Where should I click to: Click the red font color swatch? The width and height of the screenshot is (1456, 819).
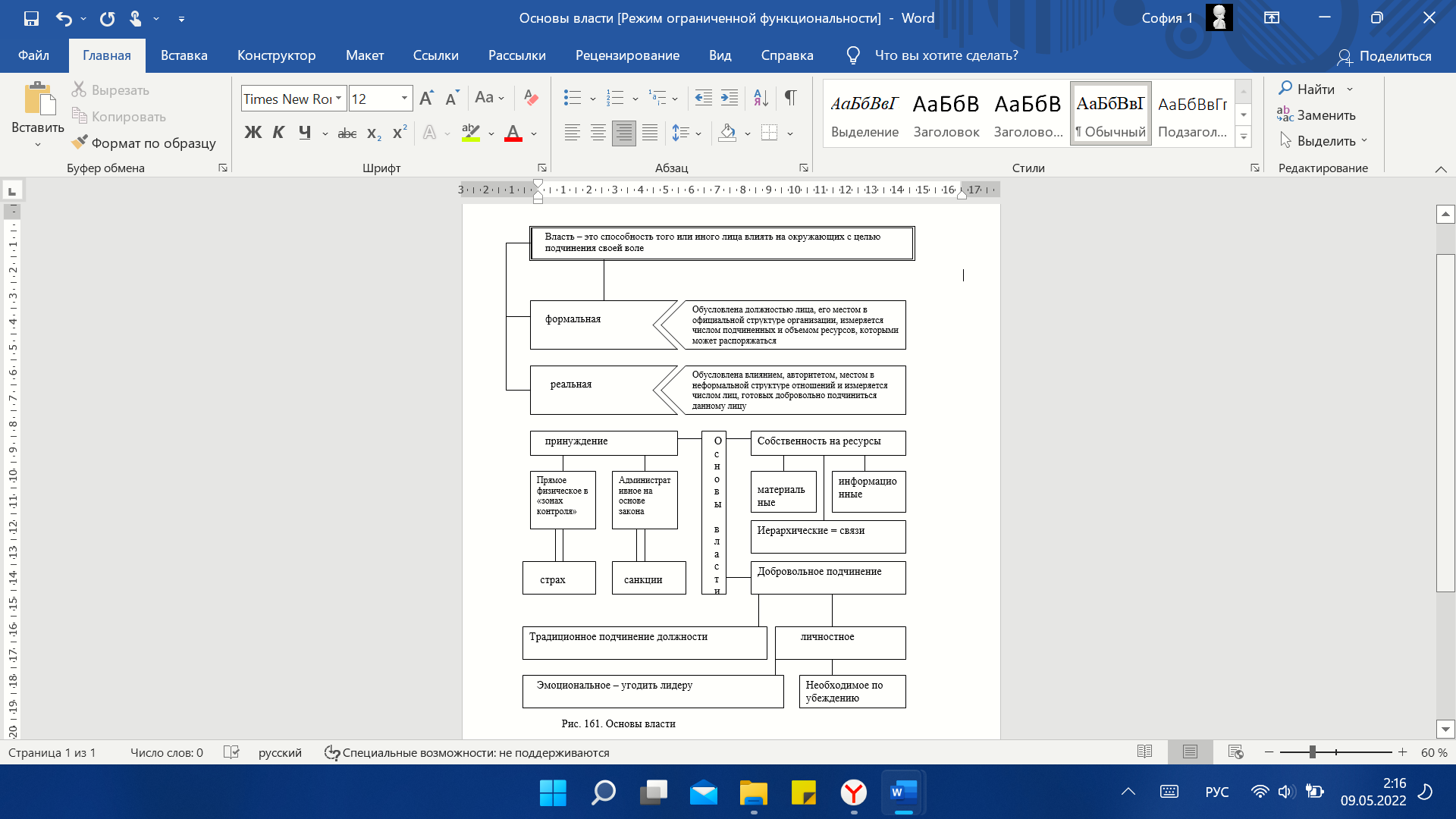513,133
